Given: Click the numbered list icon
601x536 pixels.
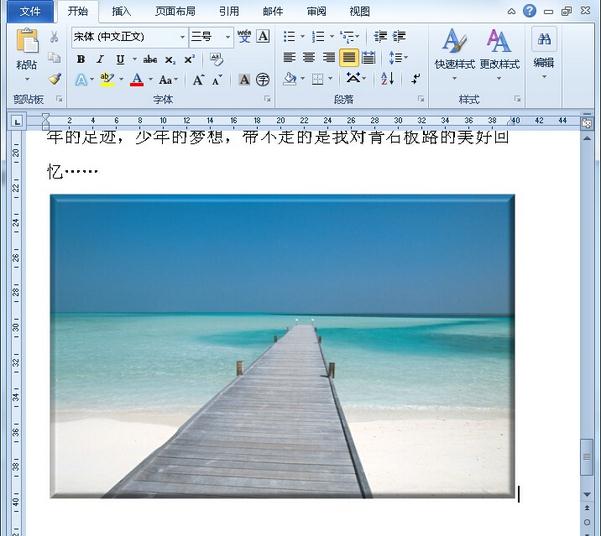Looking at the screenshot, I should [x=319, y=37].
